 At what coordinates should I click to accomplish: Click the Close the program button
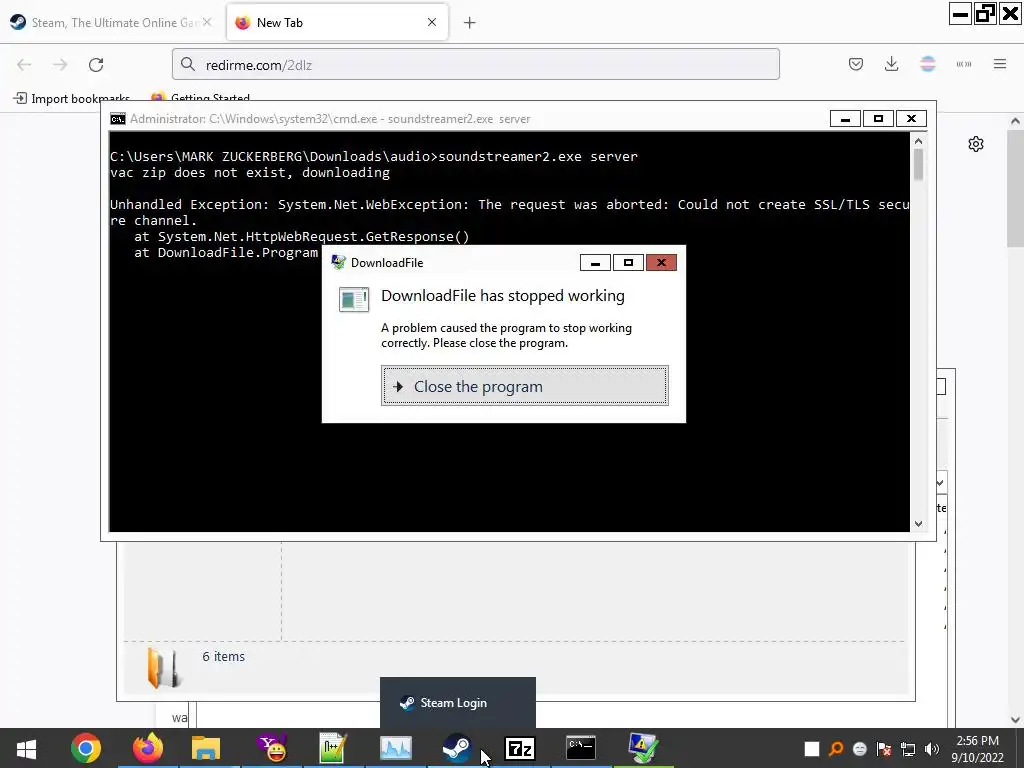click(524, 386)
